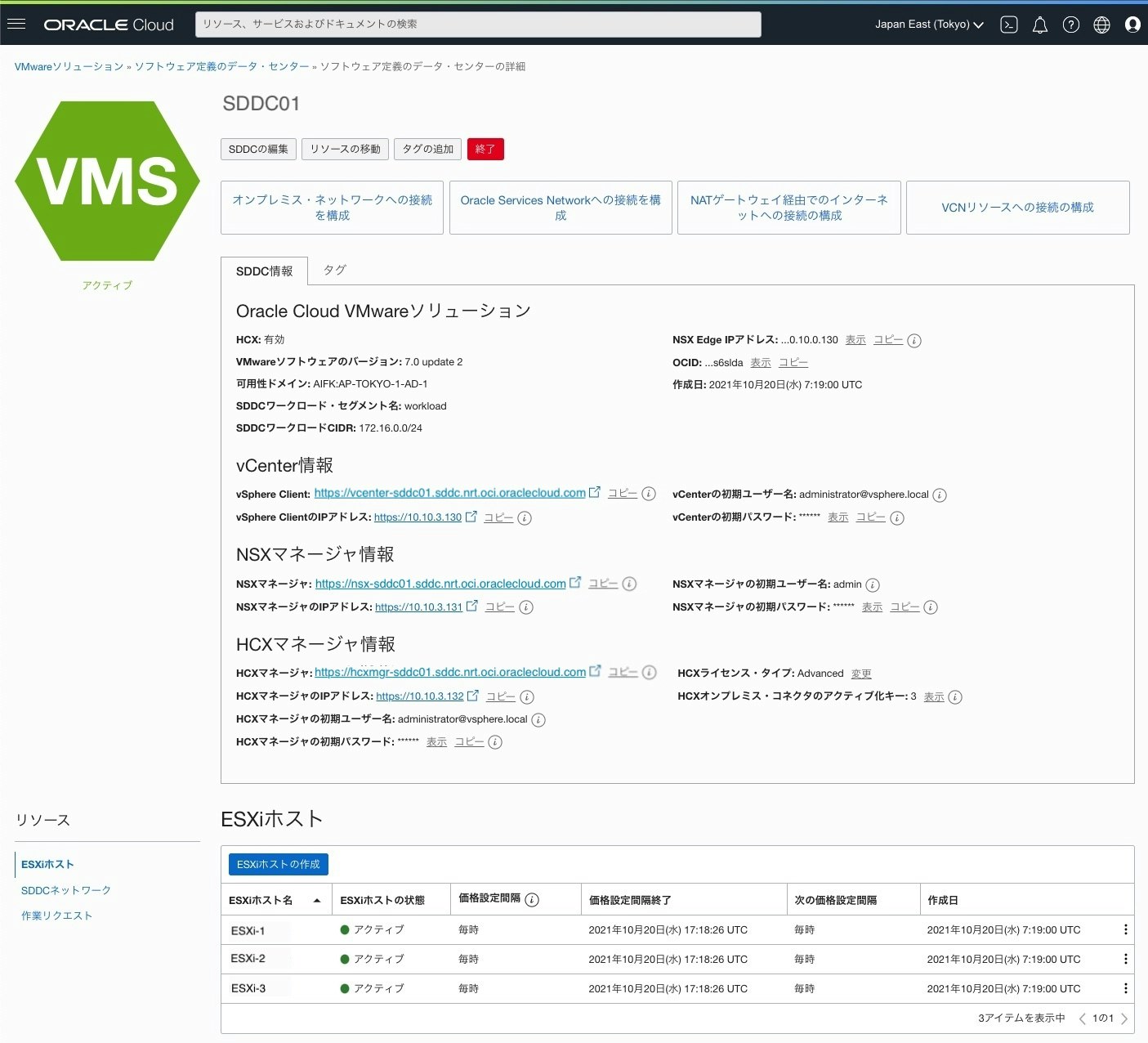Image resolution: width=1148 pixels, height=1043 pixels.
Task: Click info icon for NSX Manager initial username
Action: click(873, 585)
